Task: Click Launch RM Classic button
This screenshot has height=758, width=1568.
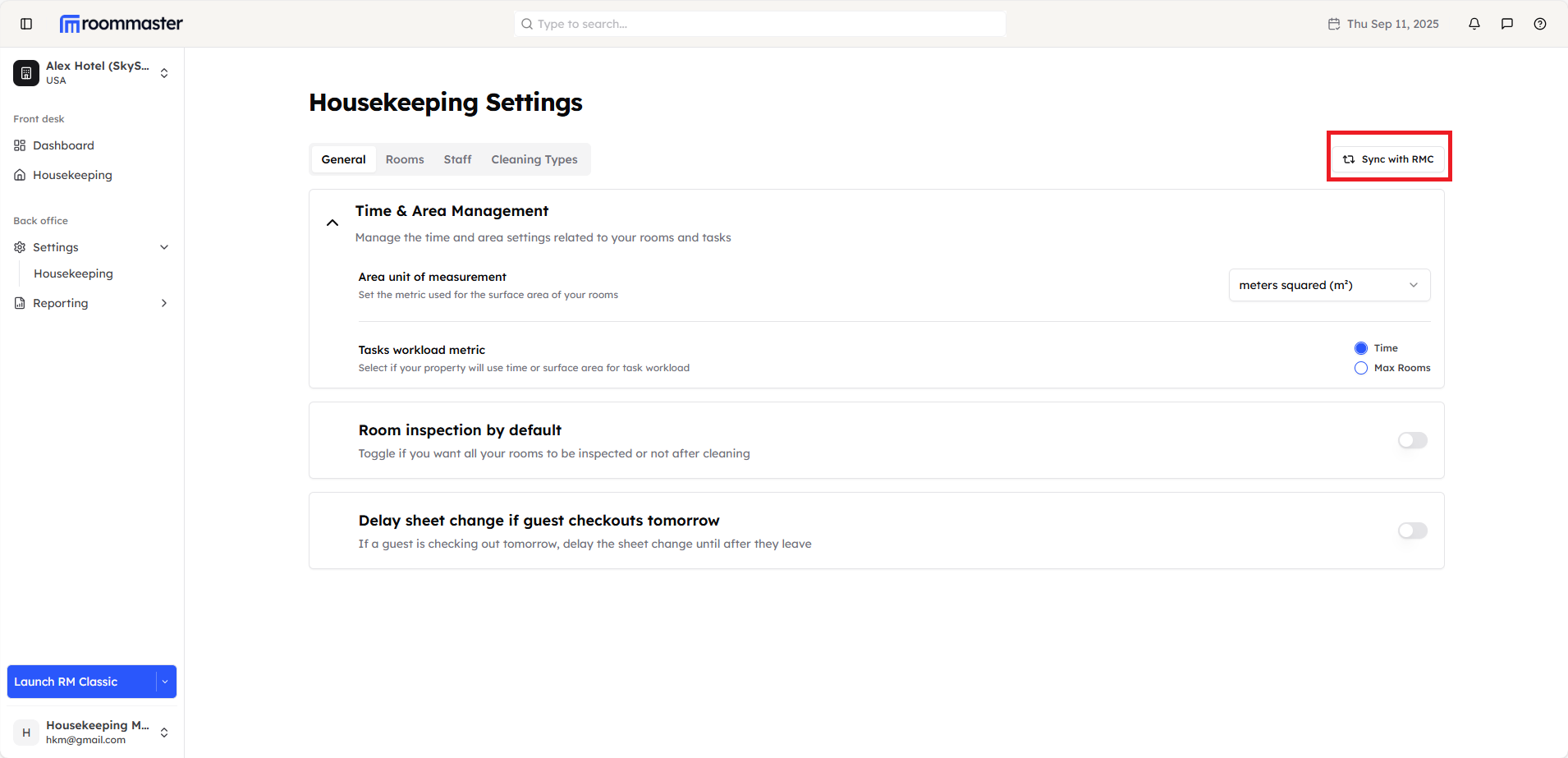Action: pyautogui.click(x=80, y=682)
